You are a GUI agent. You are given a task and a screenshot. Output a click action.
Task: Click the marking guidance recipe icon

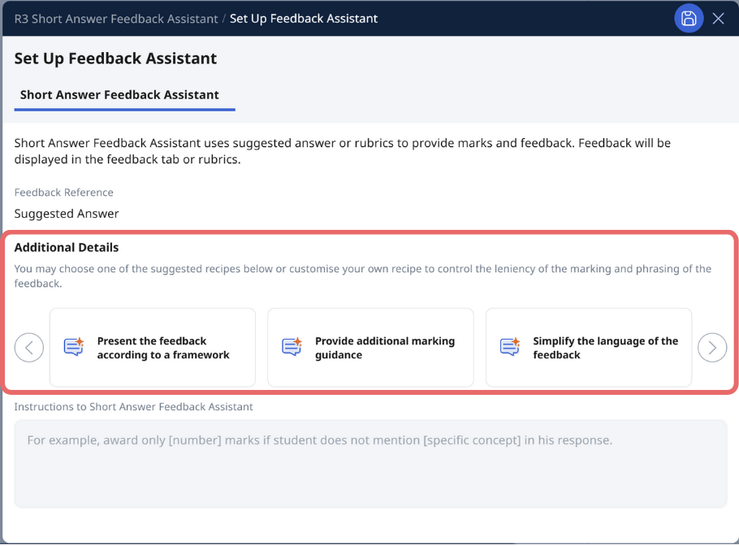point(292,347)
